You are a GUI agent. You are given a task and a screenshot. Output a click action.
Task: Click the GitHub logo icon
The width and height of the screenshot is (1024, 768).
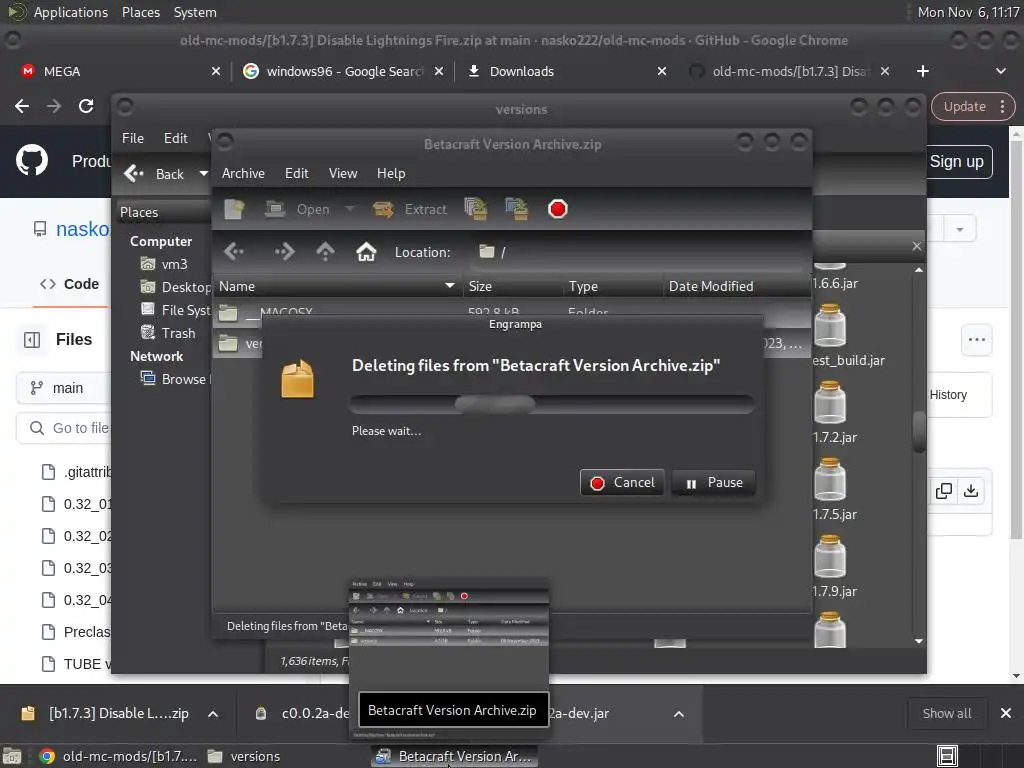click(32, 161)
